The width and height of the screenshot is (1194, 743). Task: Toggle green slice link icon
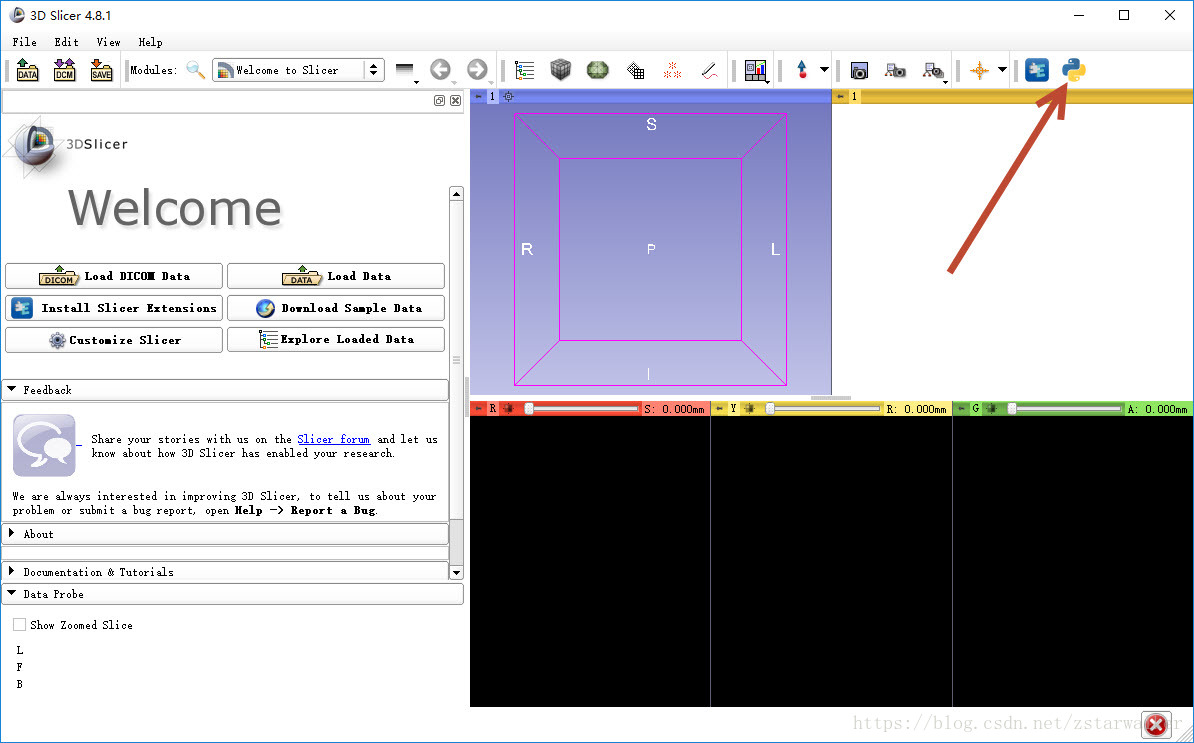coord(991,409)
